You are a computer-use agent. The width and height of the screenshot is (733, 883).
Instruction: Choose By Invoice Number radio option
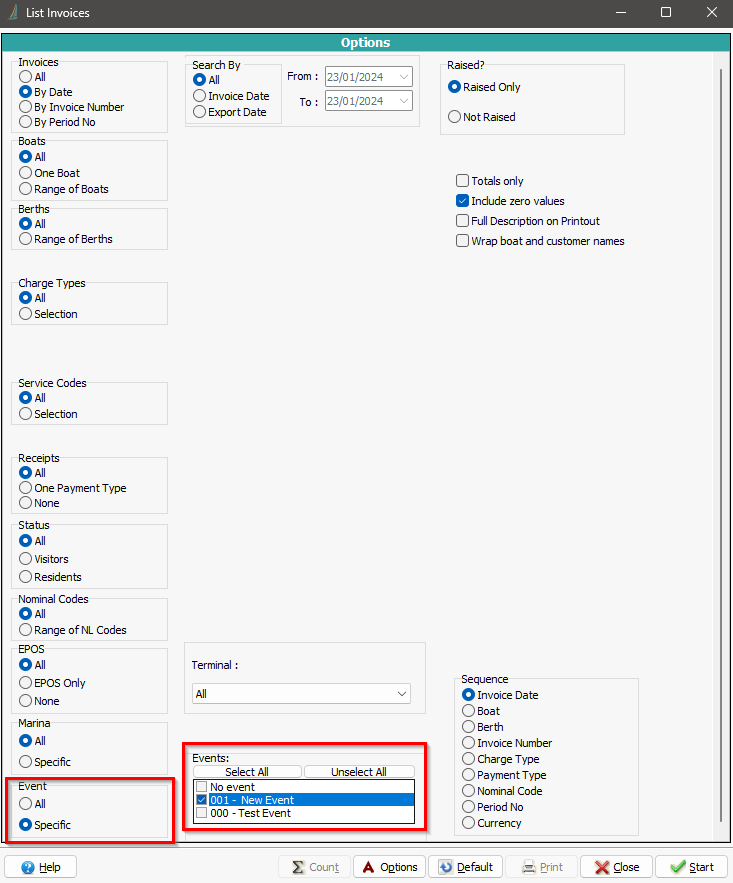tap(26, 107)
